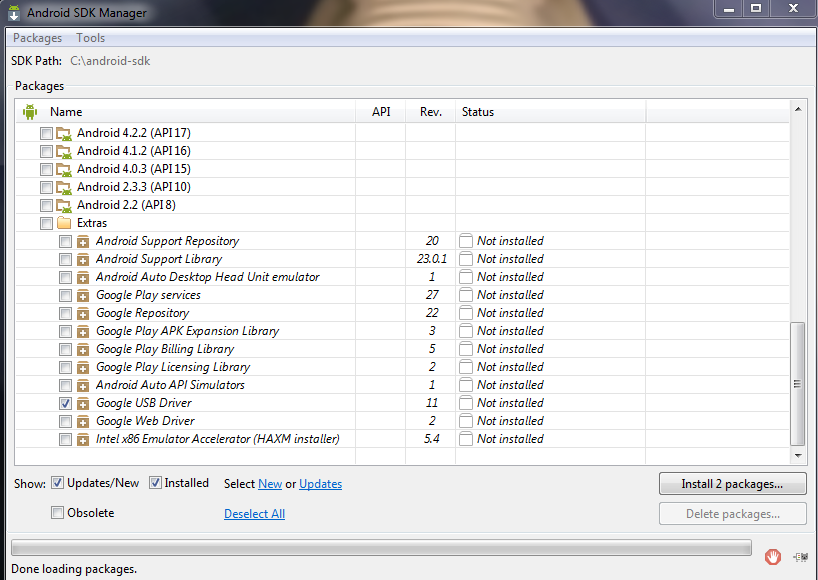Click the API column header
The width and height of the screenshot is (818, 580).
click(381, 112)
